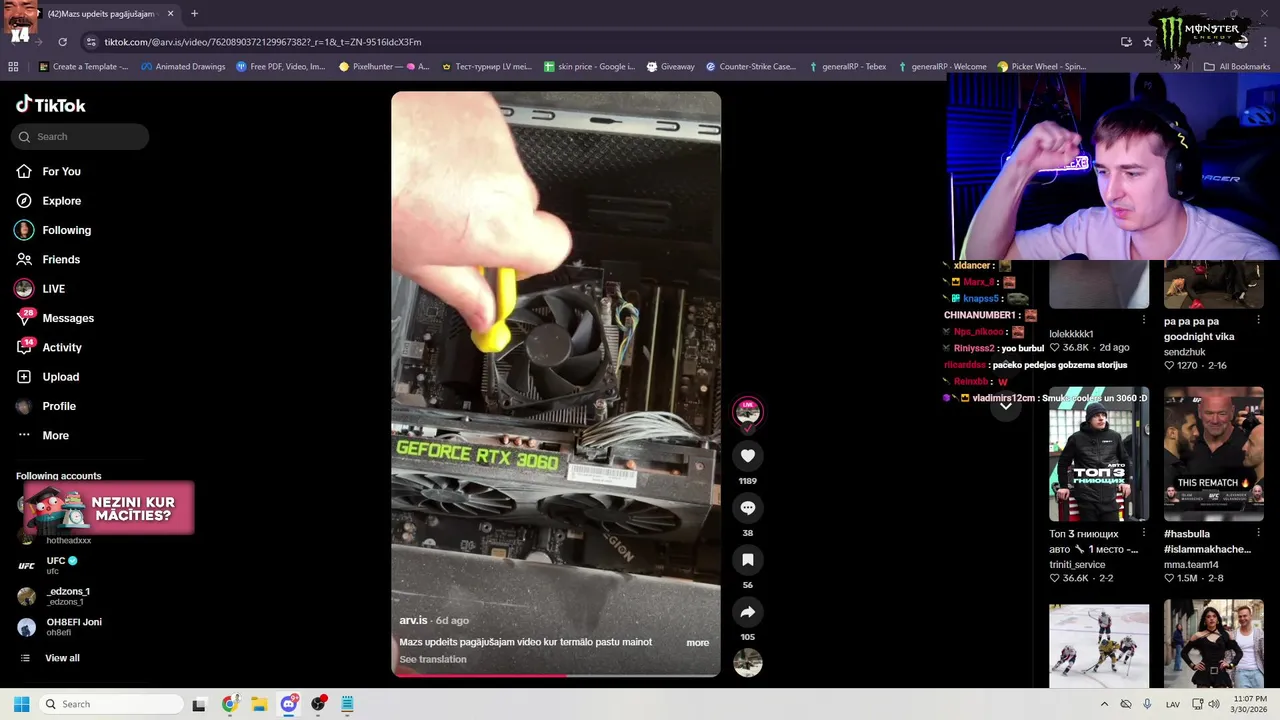Go to your Profile
This screenshot has width=1280, height=720.
[x=59, y=406]
